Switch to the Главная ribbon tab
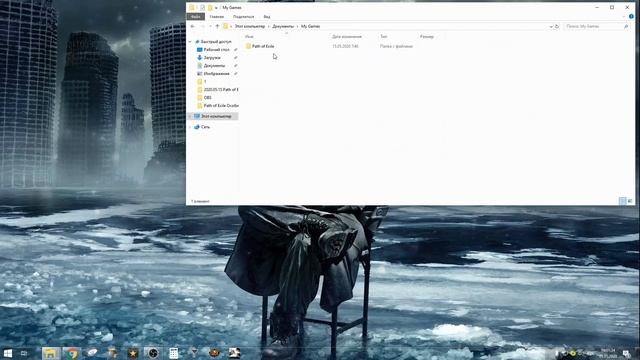The height and width of the screenshot is (360, 640). point(217,17)
